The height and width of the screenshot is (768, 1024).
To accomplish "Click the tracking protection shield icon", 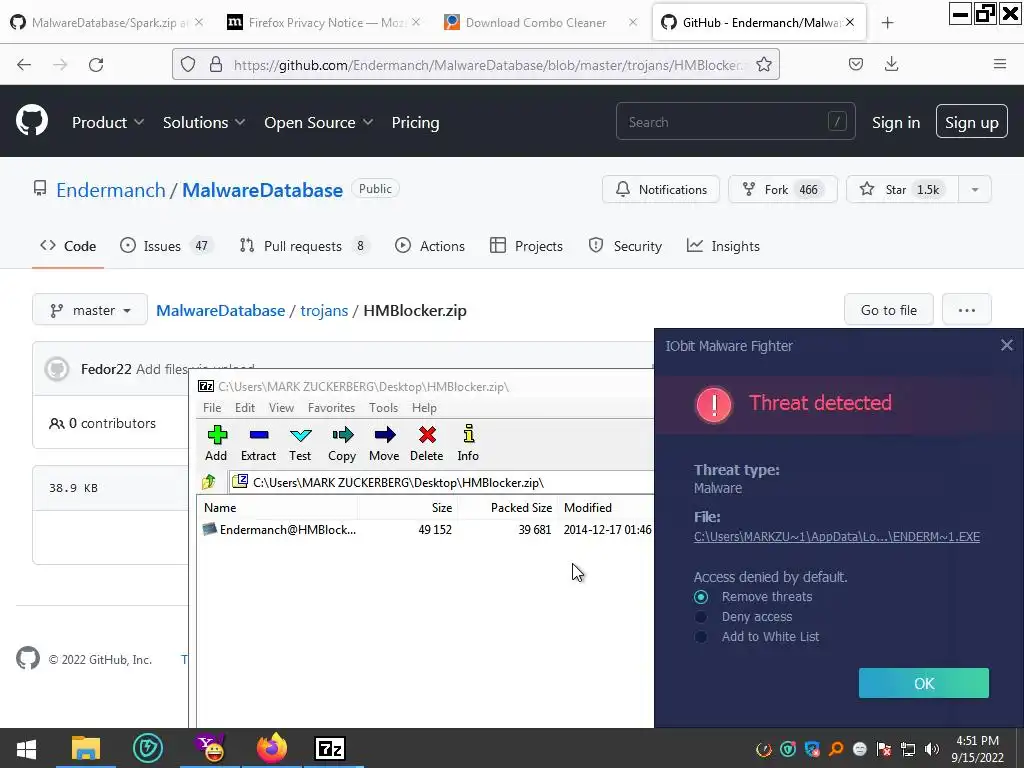I will coord(188,64).
